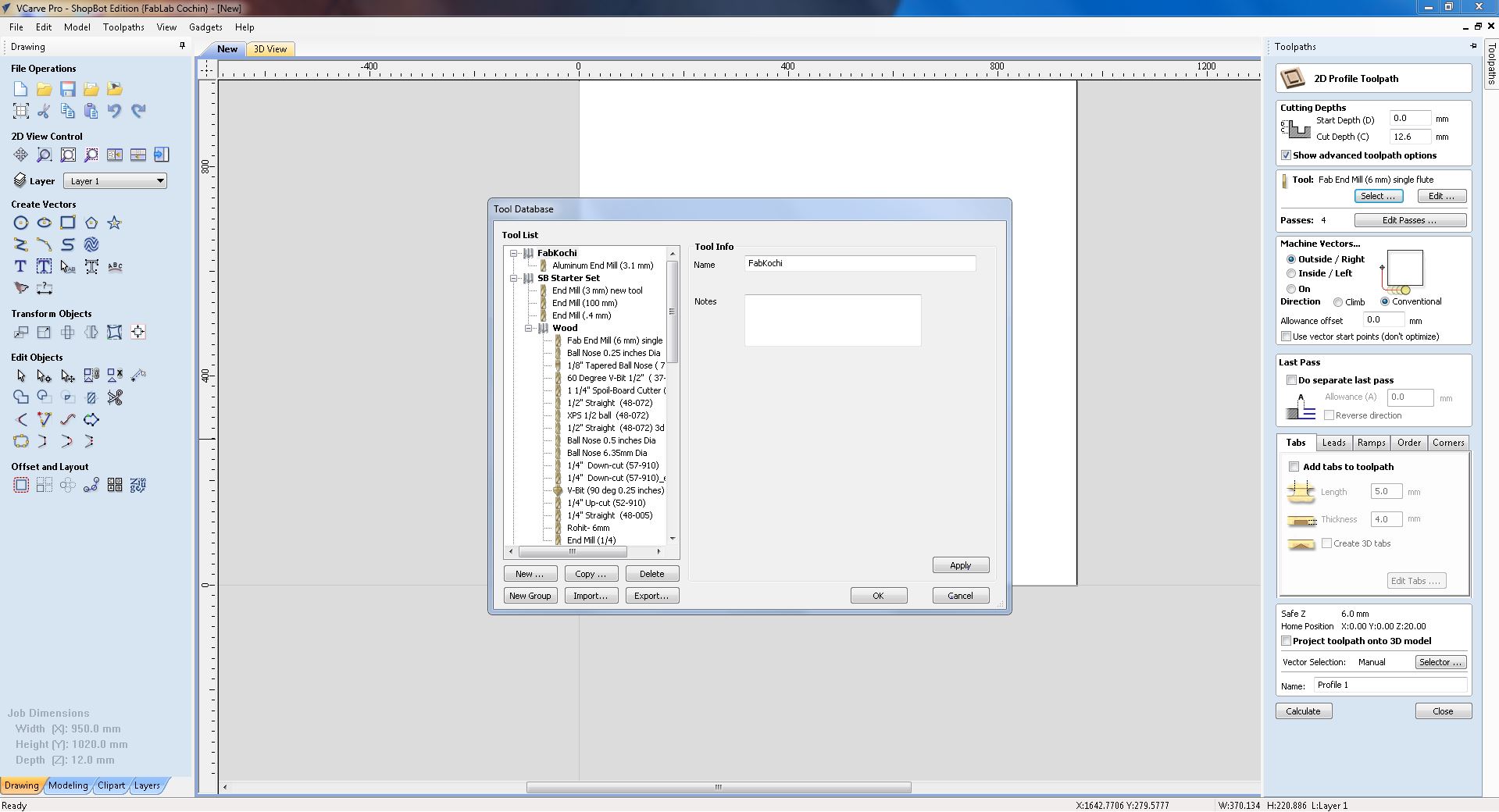Select the Draw Star tool

(x=115, y=223)
